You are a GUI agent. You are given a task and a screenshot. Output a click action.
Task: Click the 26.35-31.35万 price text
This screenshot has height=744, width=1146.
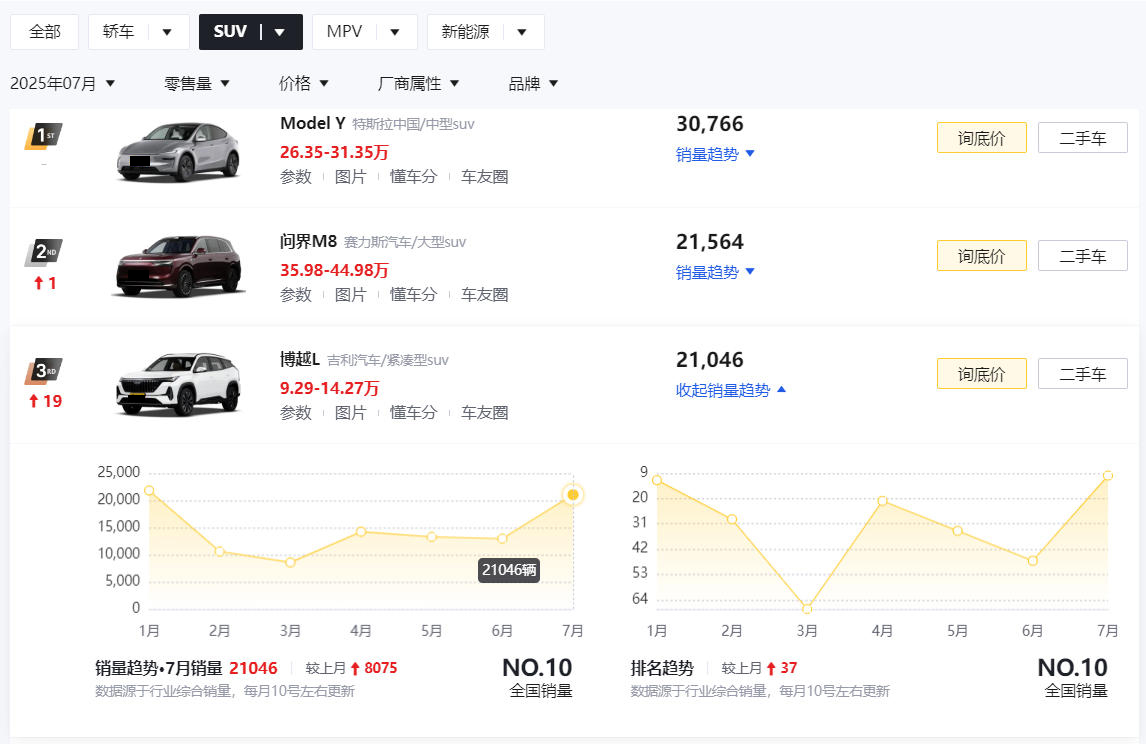[x=334, y=152]
